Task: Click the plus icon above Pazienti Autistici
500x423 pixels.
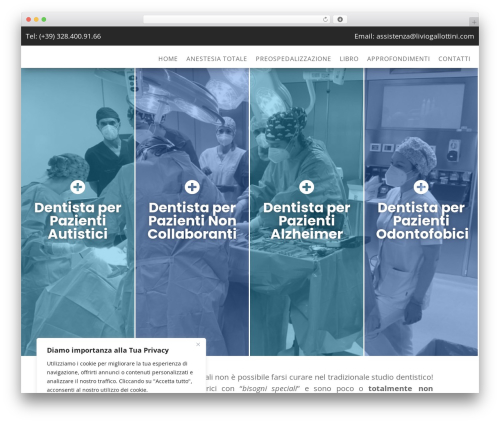Action: [78, 187]
